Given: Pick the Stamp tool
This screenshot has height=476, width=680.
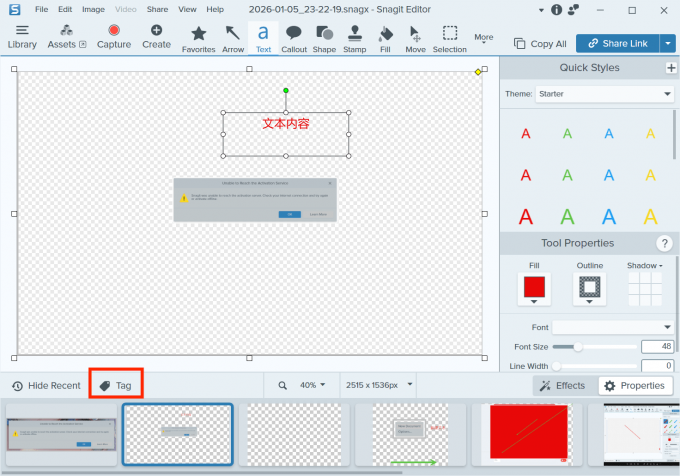Looking at the screenshot, I should (355, 38).
